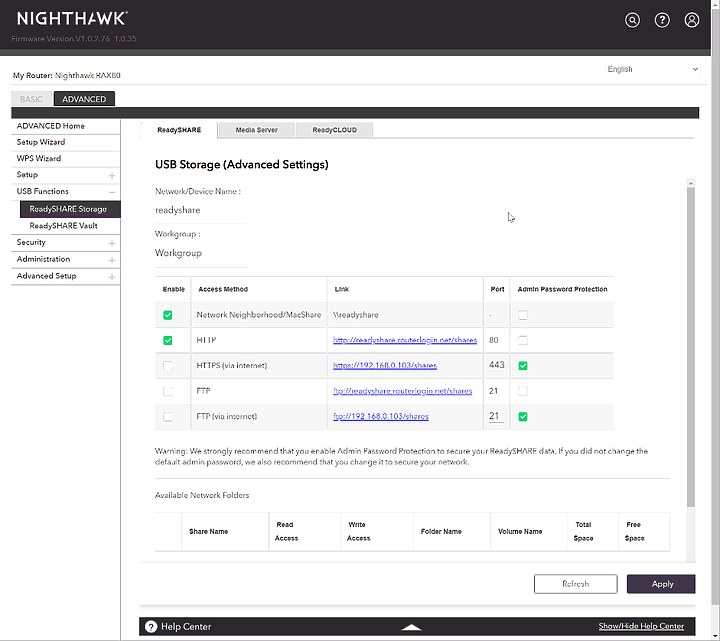The height and width of the screenshot is (641, 720).
Task: Click the Refresh button
Action: pyautogui.click(x=575, y=584)
